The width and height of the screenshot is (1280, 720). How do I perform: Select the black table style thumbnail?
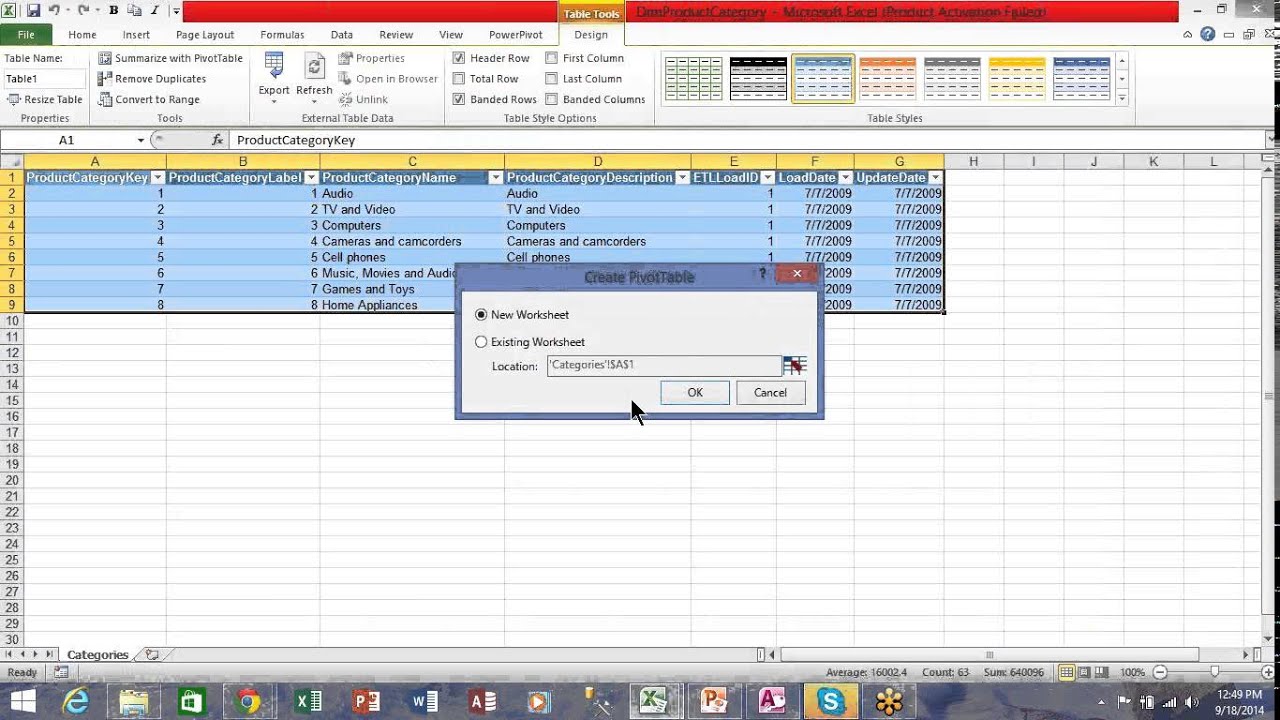[758, 78]
